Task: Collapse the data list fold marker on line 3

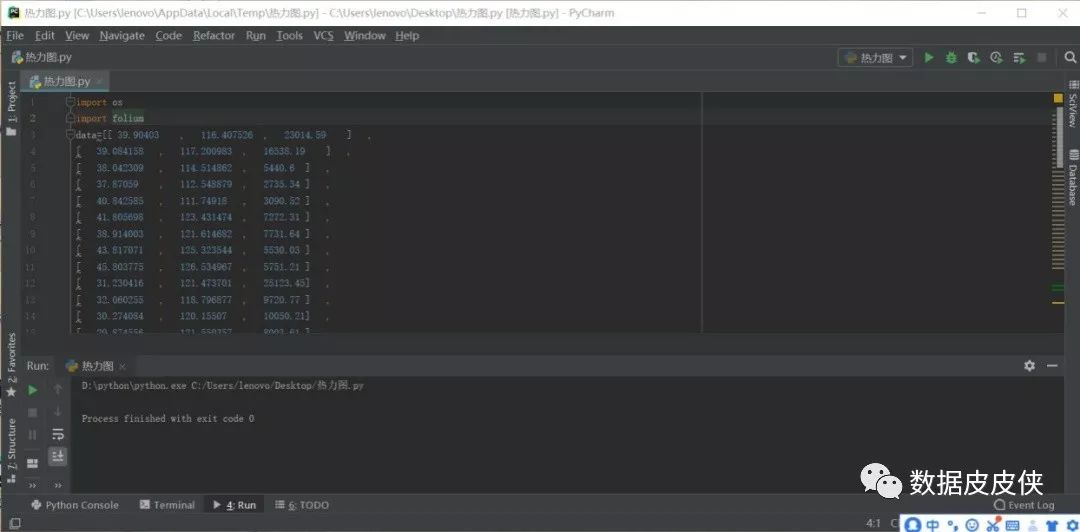Action: [70, 135]
